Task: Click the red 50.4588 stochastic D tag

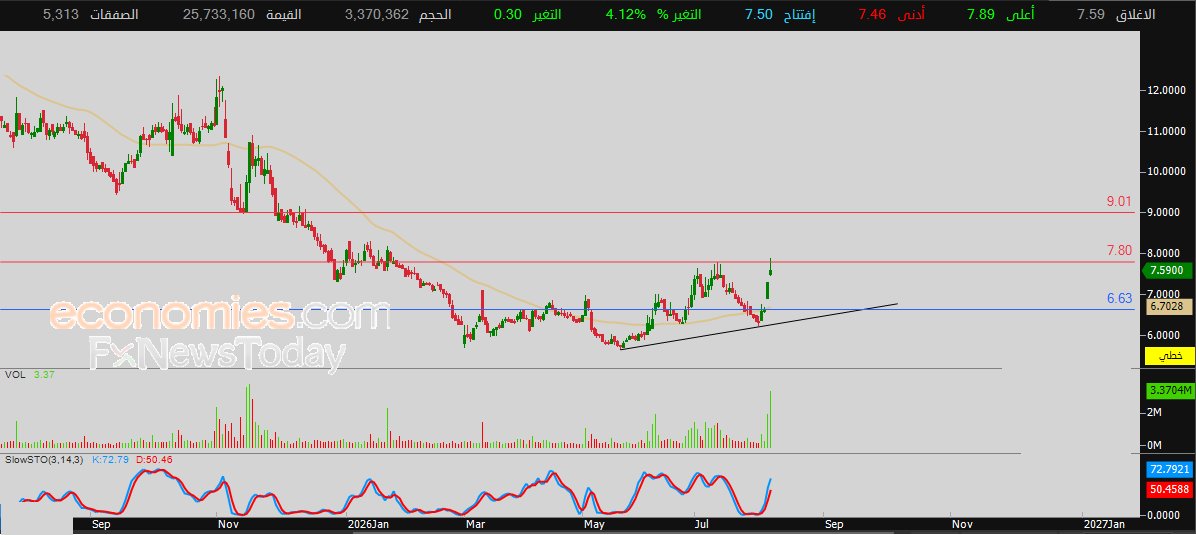Action: pyautogui.click(x=1169, y=488)
